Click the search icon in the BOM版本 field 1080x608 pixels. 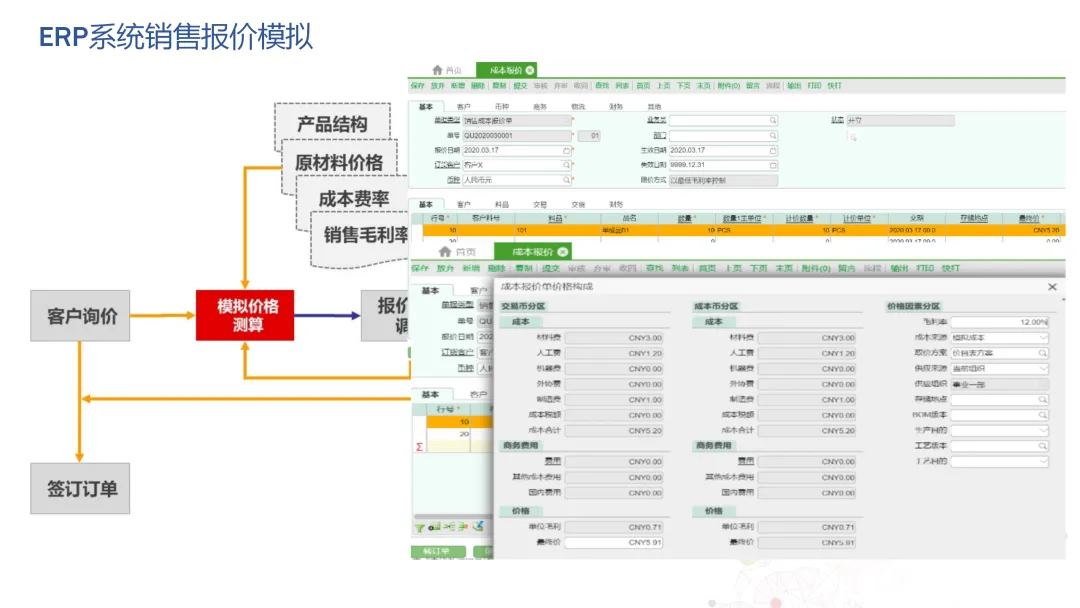tap(1043, 415)
